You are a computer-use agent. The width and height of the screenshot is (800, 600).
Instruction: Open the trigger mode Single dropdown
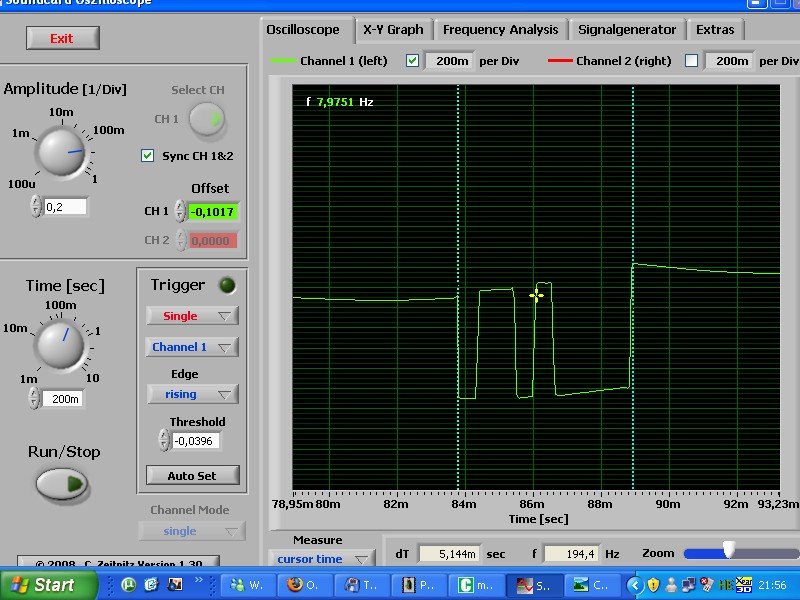(x=192, y=316)
